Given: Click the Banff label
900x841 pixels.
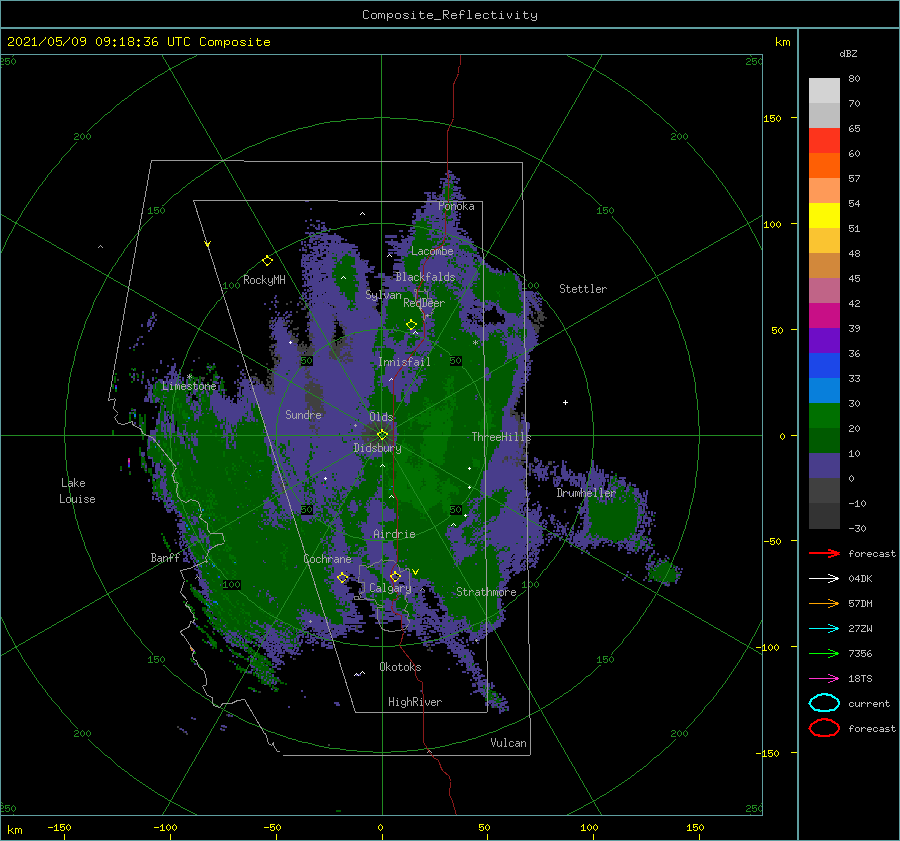Looking at the screenshot, I should click(165, 558).
